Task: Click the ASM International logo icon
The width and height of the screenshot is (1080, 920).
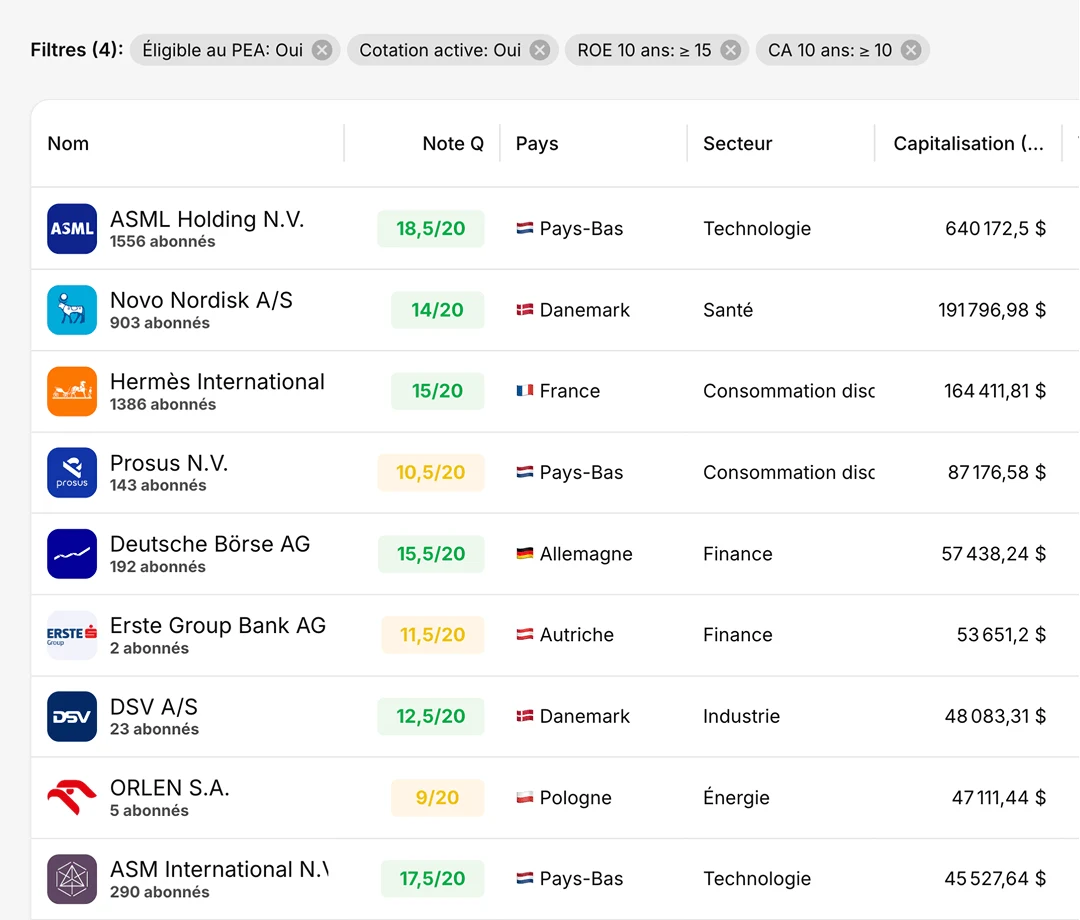Action: 72,879
